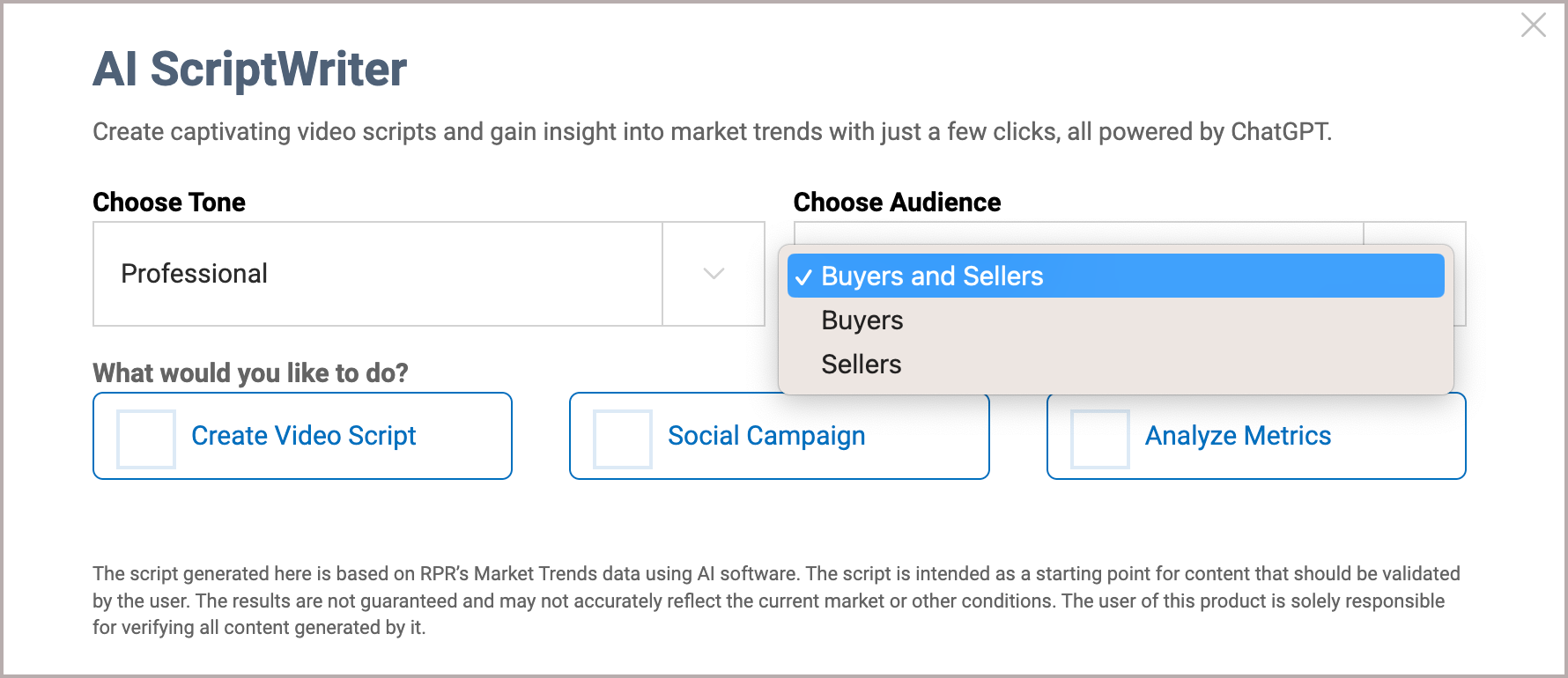The image size is (1568, 678).
Task: Click the Social Campaign label text
Action: tap(766, 436)
